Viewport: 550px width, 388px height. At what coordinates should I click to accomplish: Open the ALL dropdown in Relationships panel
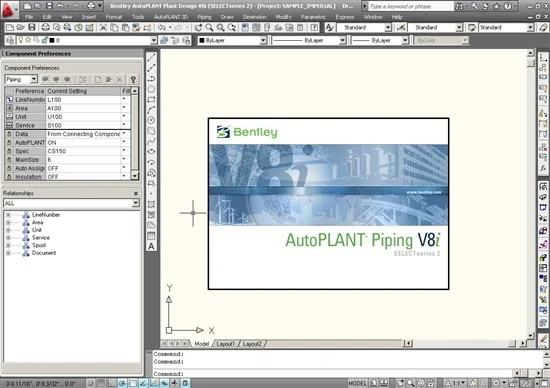(135, 203)
